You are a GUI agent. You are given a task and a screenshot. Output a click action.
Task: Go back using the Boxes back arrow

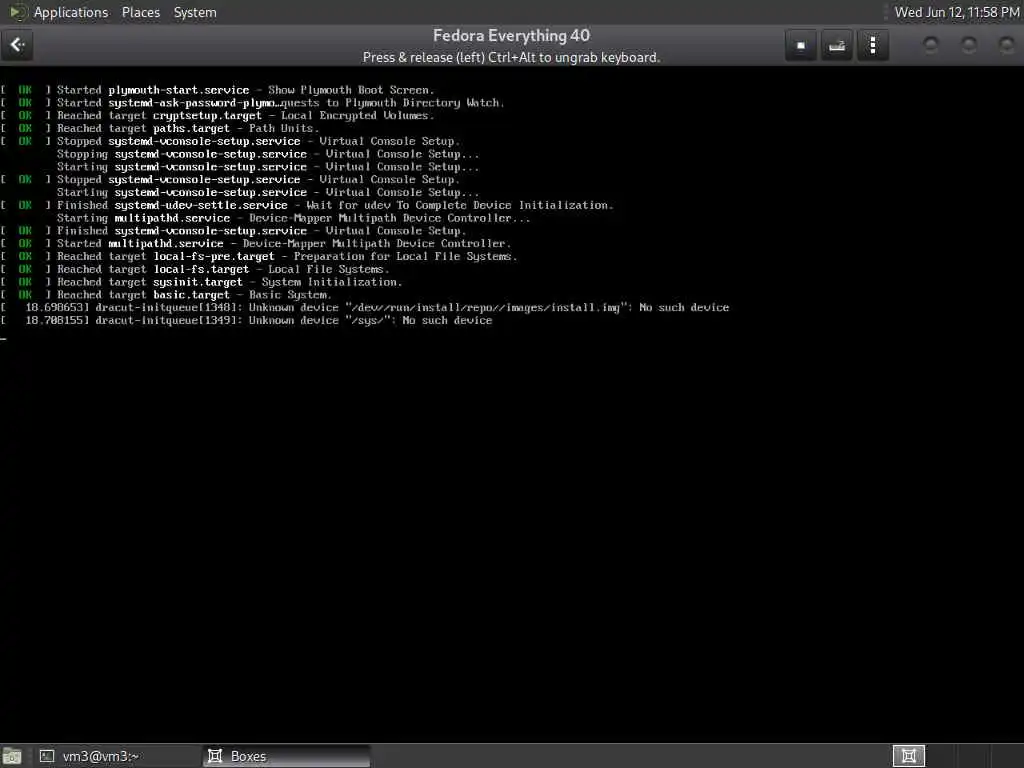pyautogui.click(x=17, y=45)
